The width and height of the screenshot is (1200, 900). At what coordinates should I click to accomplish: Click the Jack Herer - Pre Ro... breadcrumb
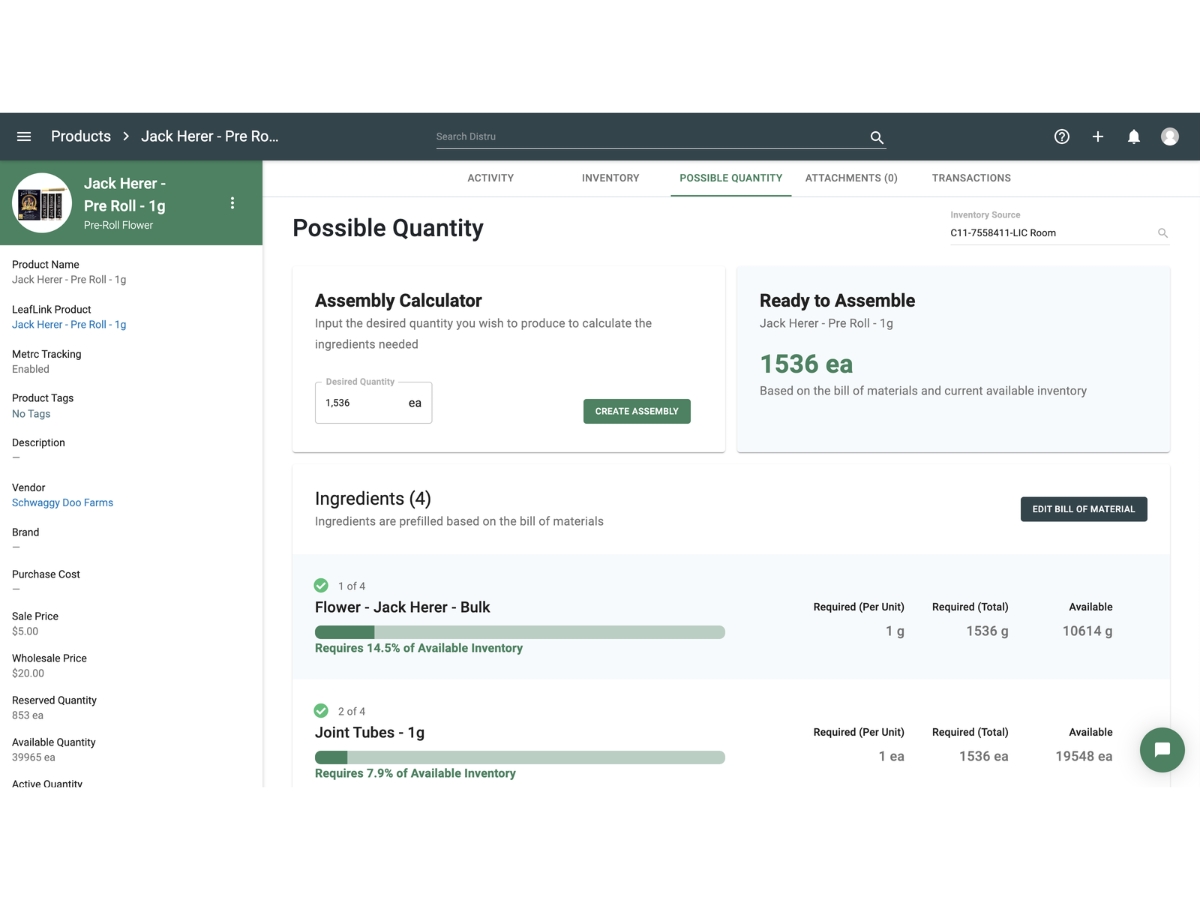[210, 136]
